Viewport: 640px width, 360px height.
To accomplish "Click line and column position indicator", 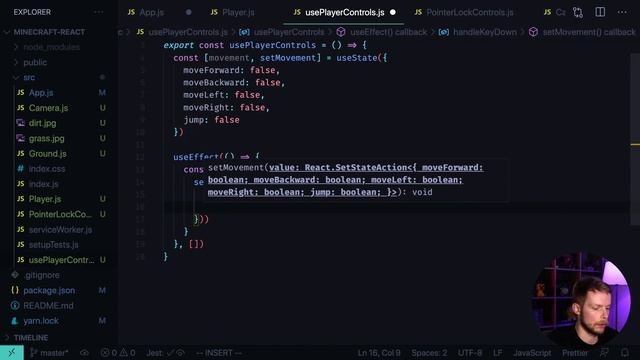I will click(379, 353).
